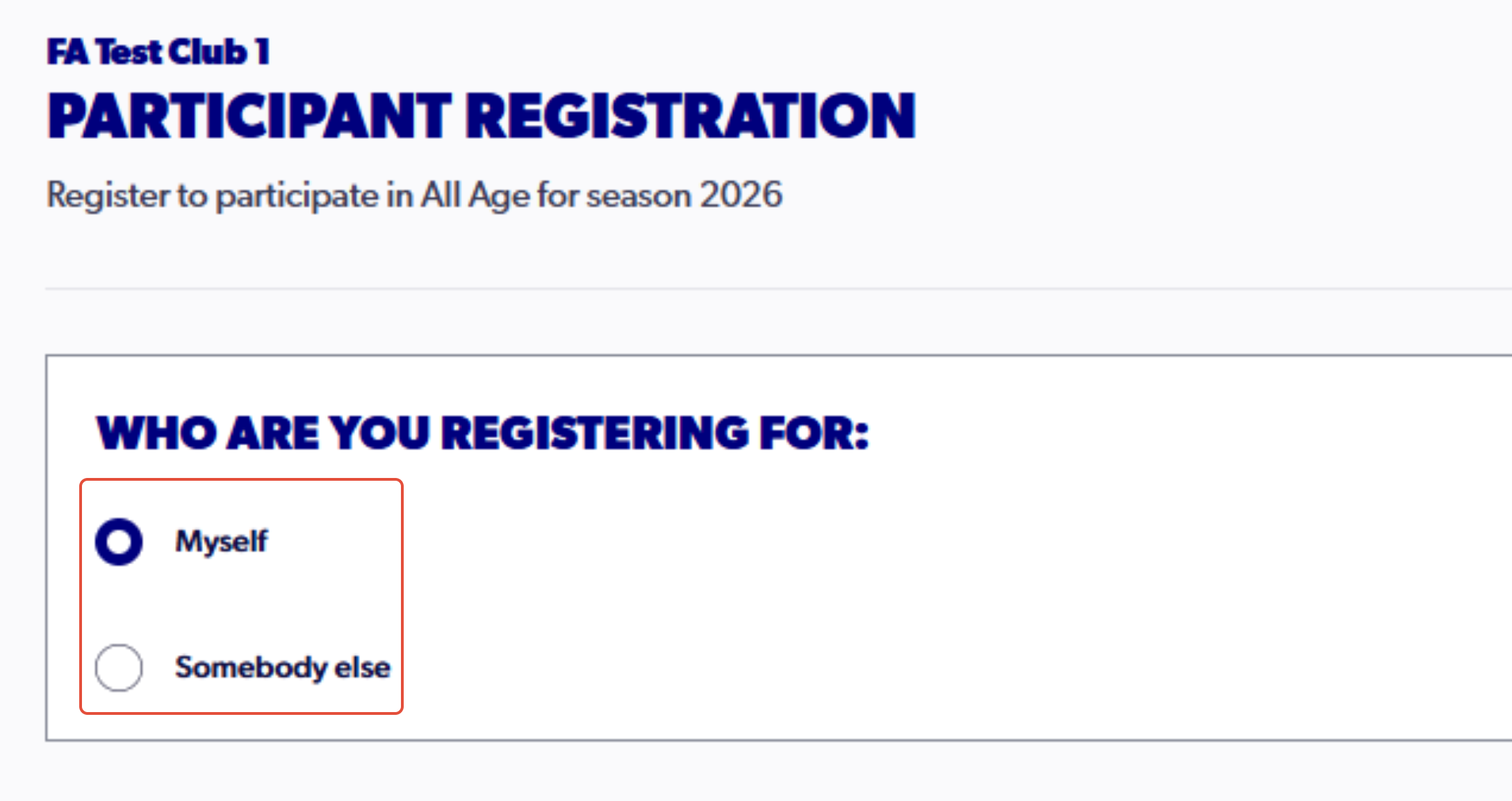Click the Myself option label text

click(221, 542)
